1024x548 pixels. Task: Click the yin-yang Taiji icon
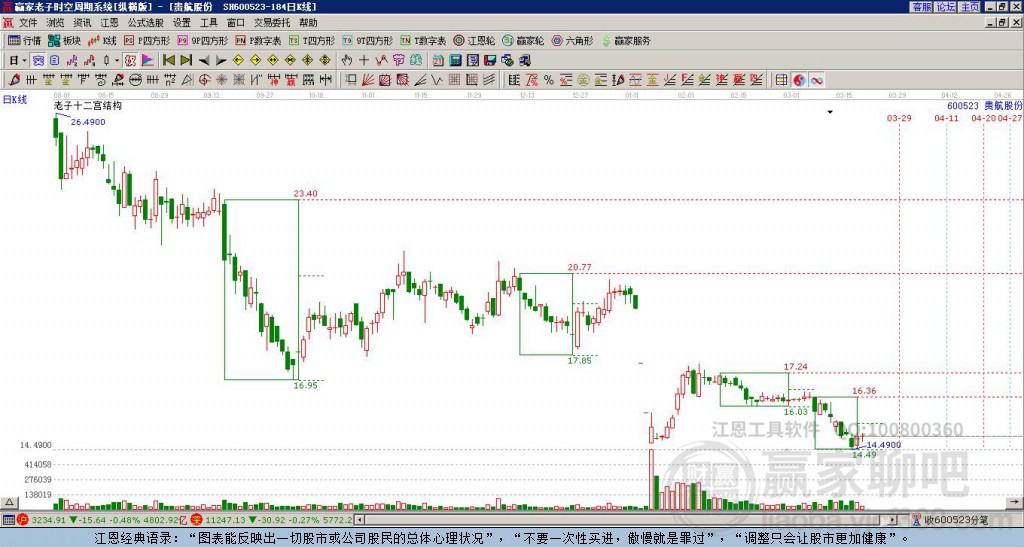(799, 80)
